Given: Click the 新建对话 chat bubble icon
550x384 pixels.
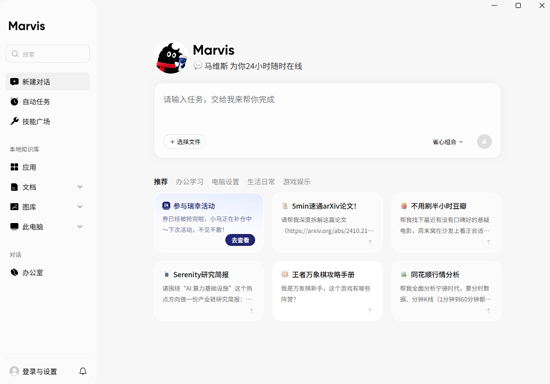Looking at the screenshot, I should pos(14,82).
